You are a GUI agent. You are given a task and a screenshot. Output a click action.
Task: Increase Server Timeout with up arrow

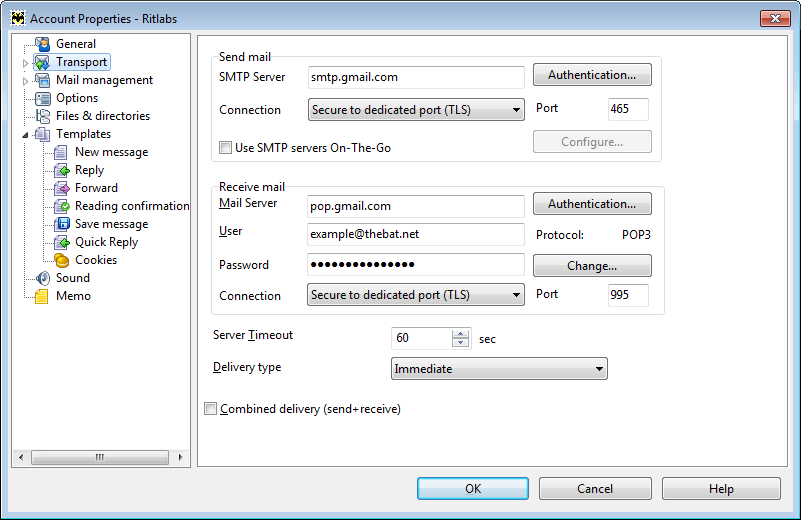pyautogui.click(x=460, y=333)
